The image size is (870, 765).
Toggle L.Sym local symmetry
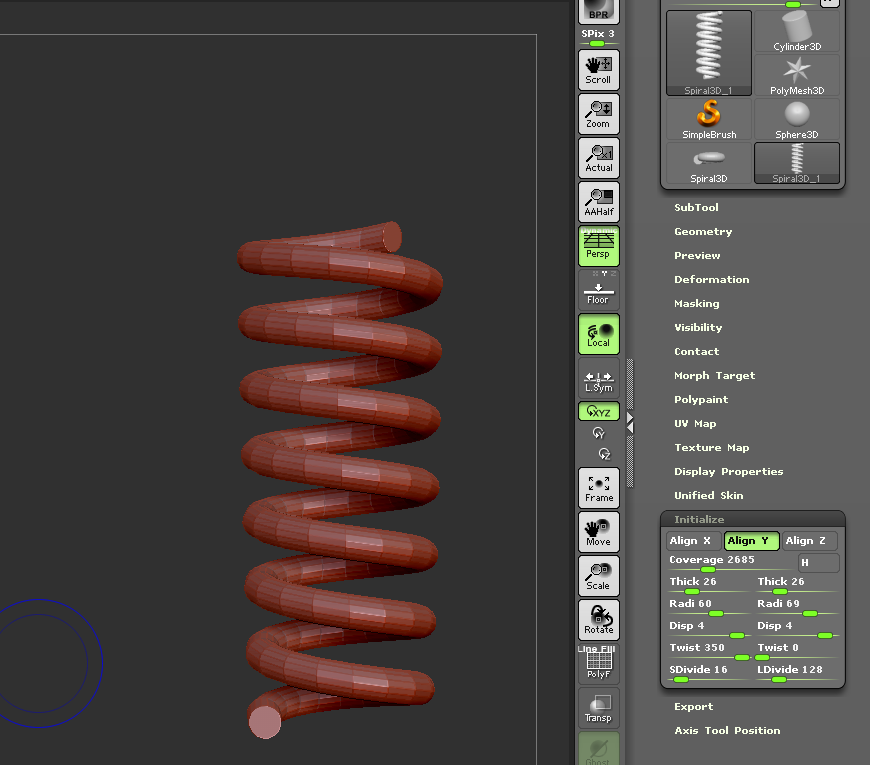point(599,378)
